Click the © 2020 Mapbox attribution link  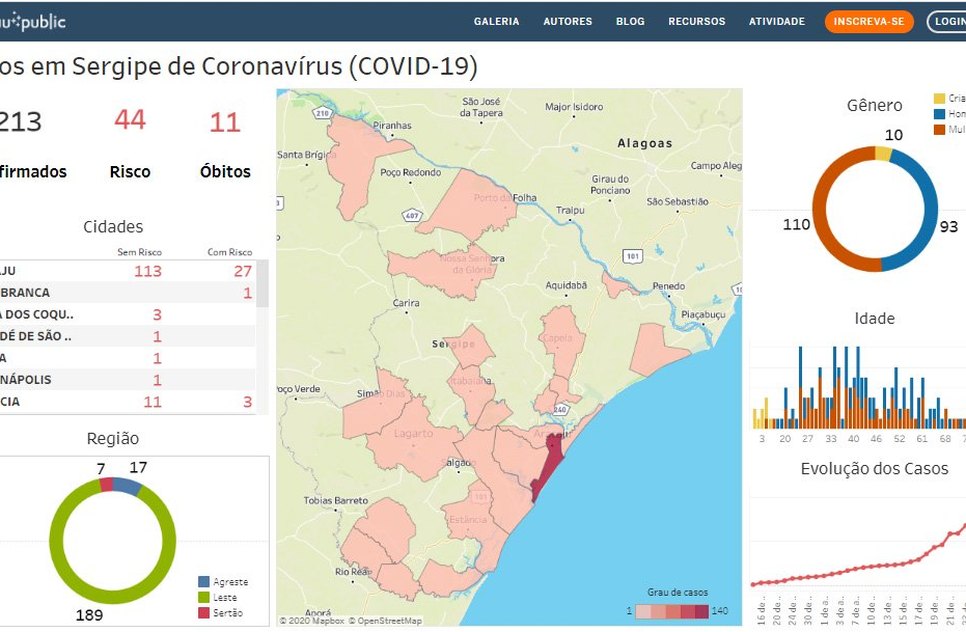[x=312, y=620]
